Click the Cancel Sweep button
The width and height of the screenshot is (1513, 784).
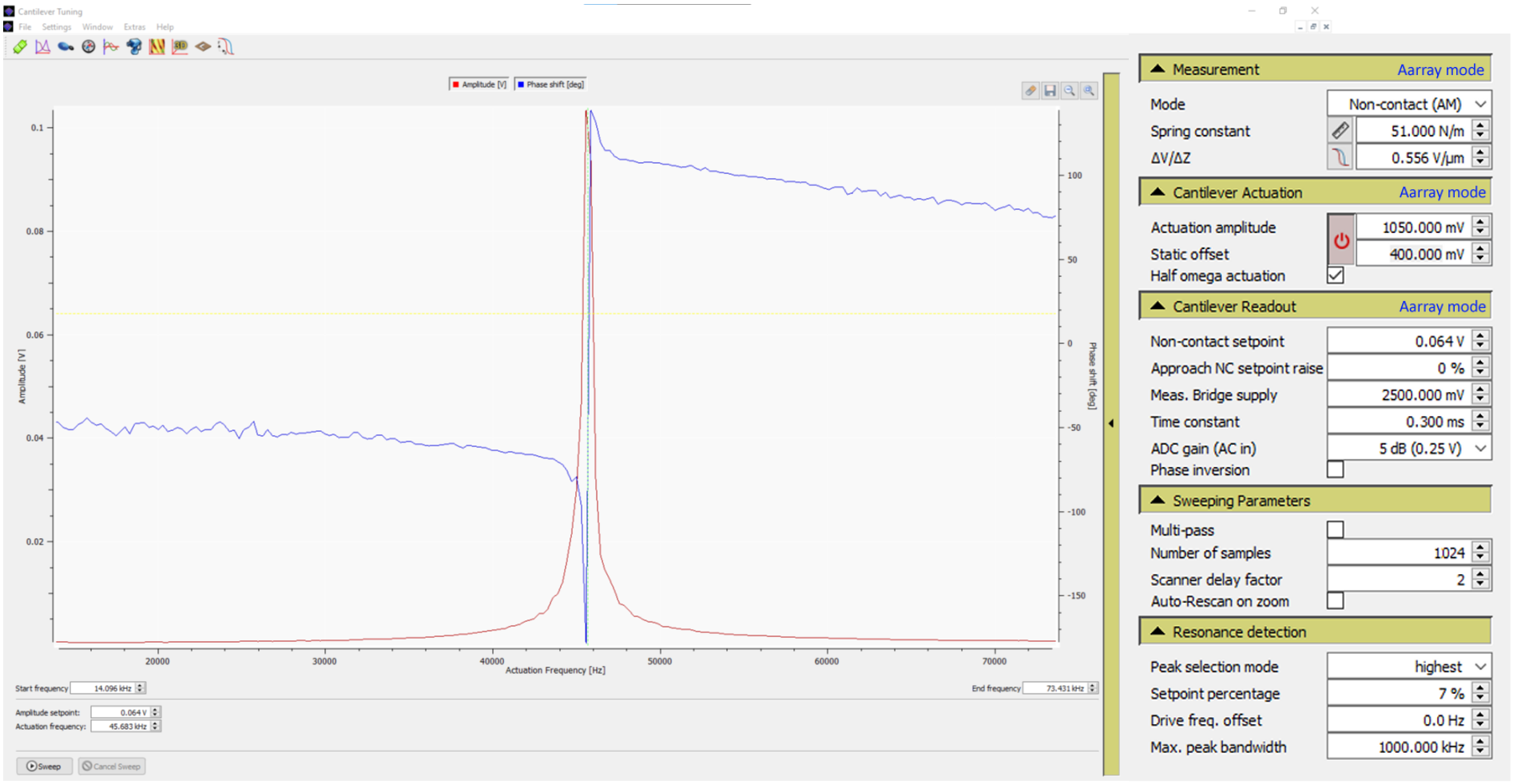112,766
